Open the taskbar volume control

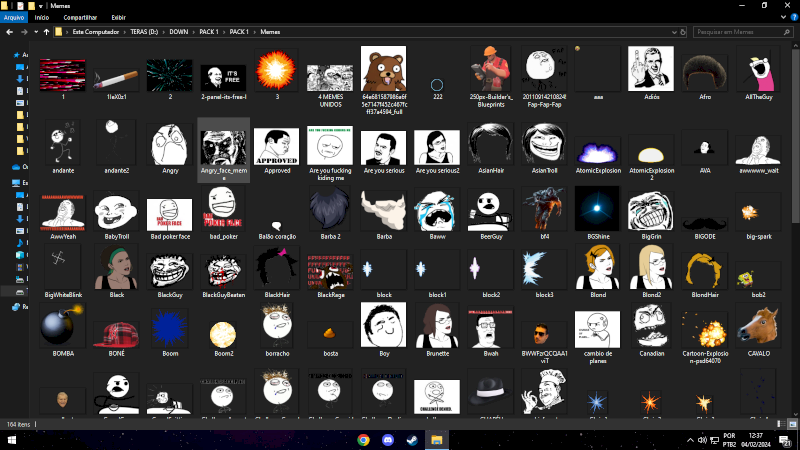[x=702, y=440]
